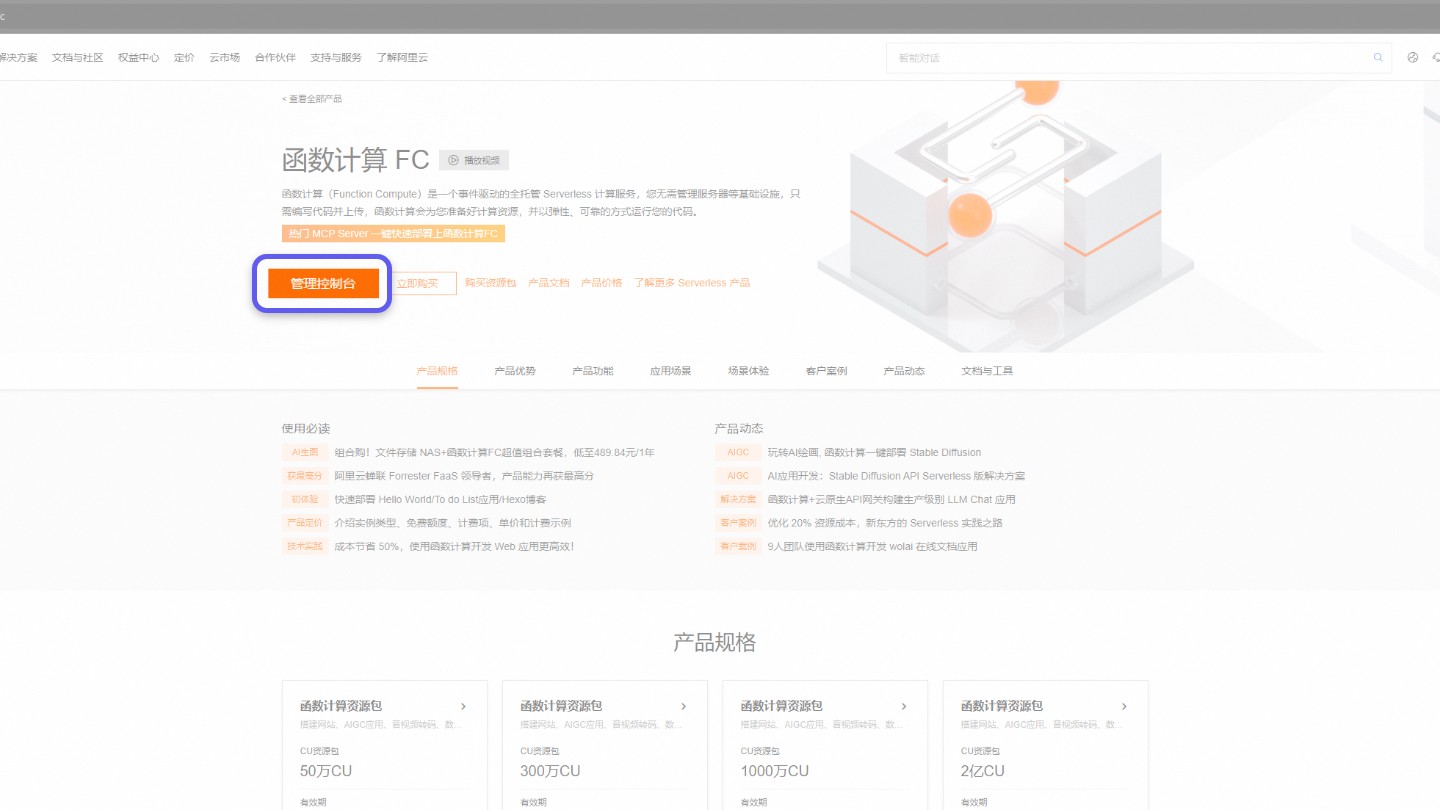
Task: Click the search magnifier icon
Action: 1379,58
